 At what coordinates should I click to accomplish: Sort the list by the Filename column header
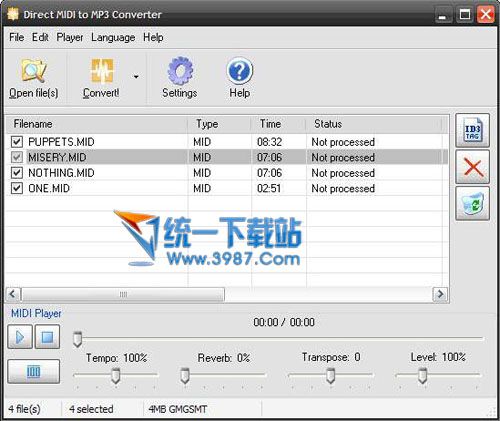97,124
